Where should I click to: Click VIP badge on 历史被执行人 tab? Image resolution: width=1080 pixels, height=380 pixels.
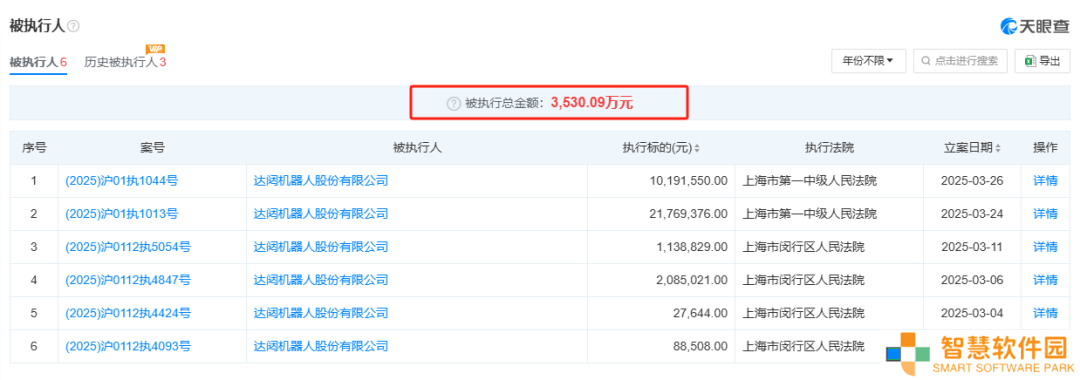click(x=155, y=49)
